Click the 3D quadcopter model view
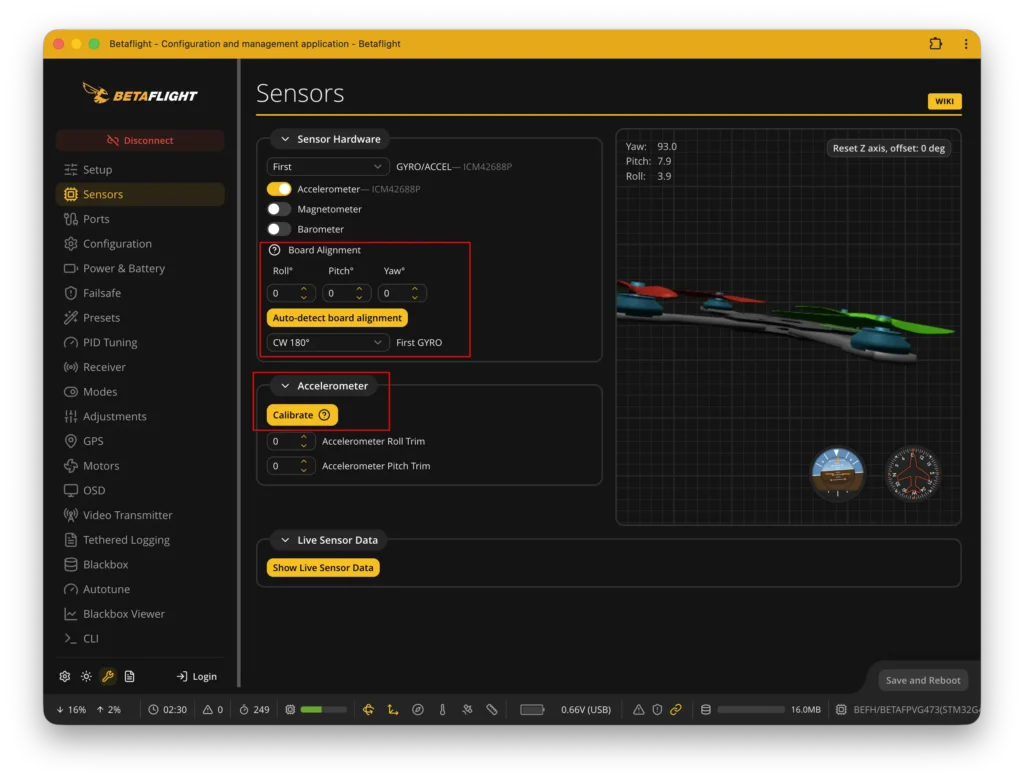 788,327
